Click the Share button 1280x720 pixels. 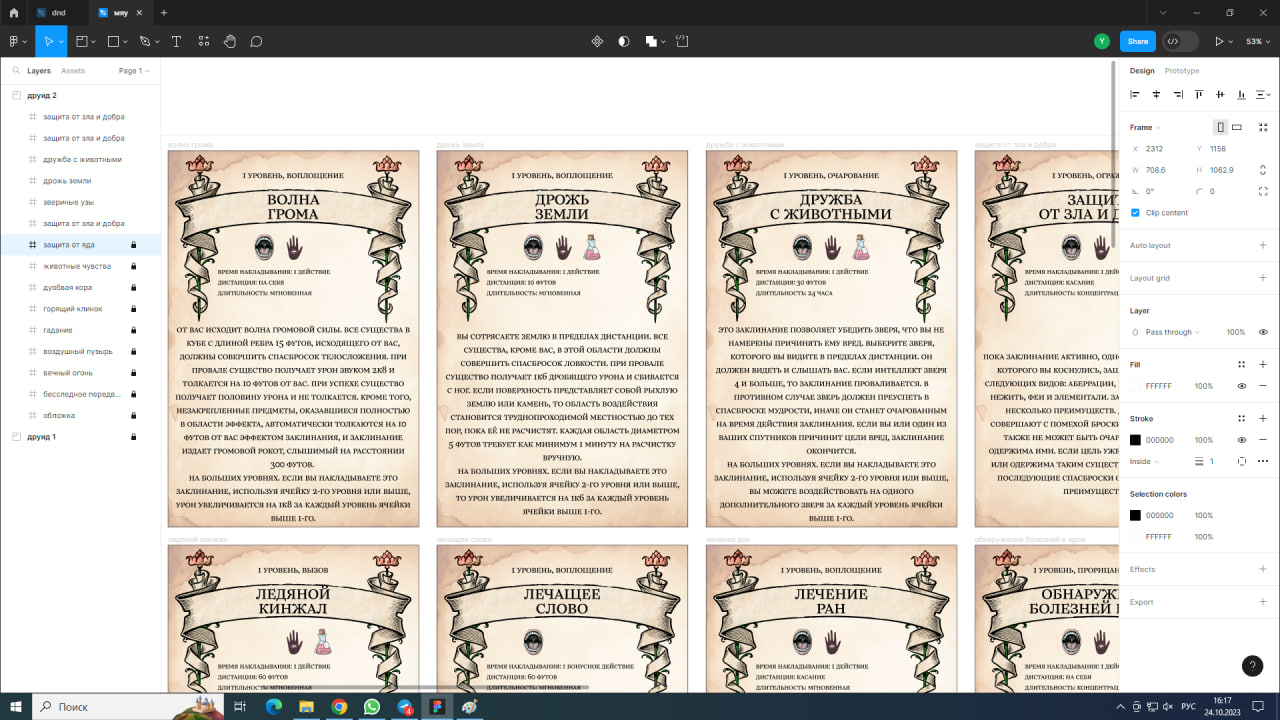click(x=1138, y=41)
